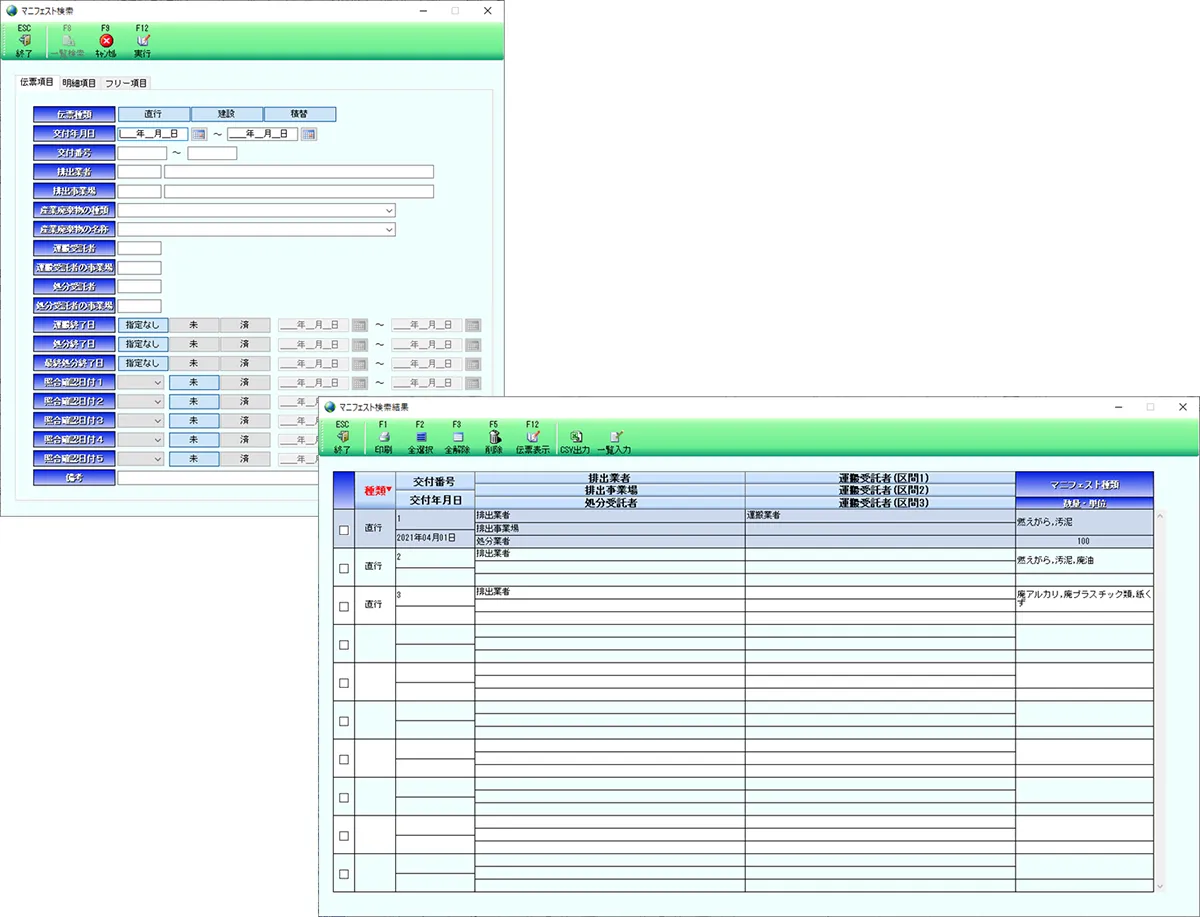
Task: Expand the 産業廃棄物の名称 dropdown
Action: (388, 230)
